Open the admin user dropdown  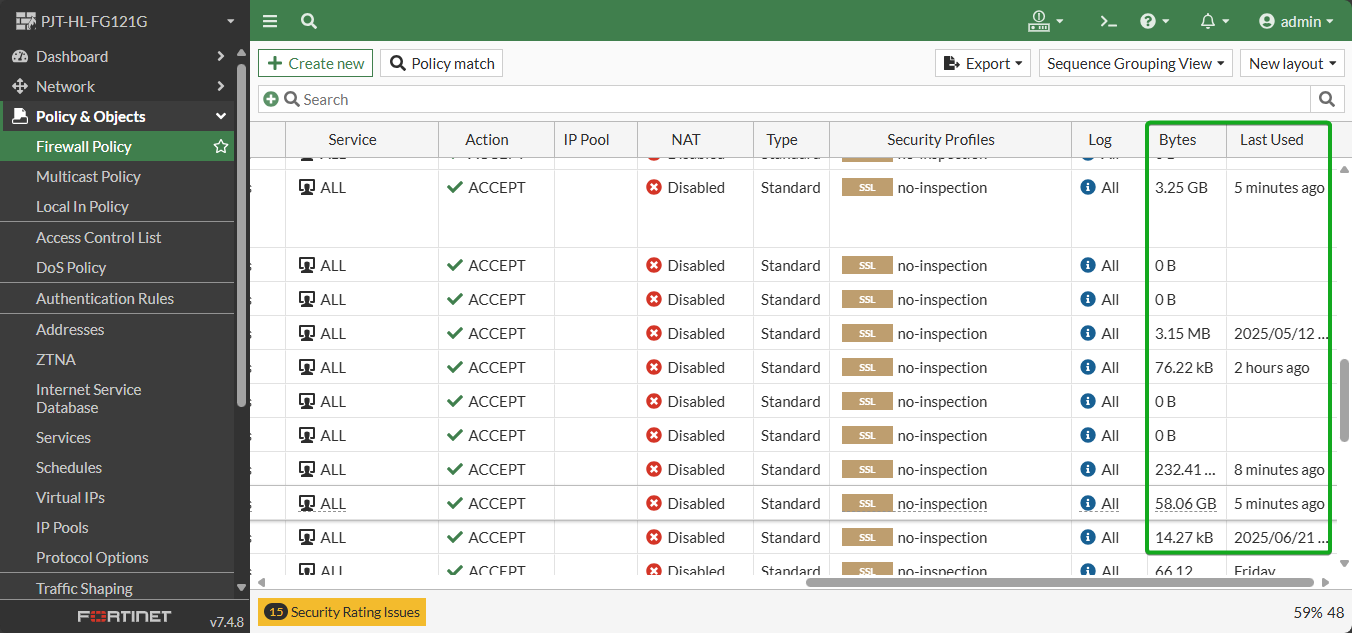(1296, 21)
